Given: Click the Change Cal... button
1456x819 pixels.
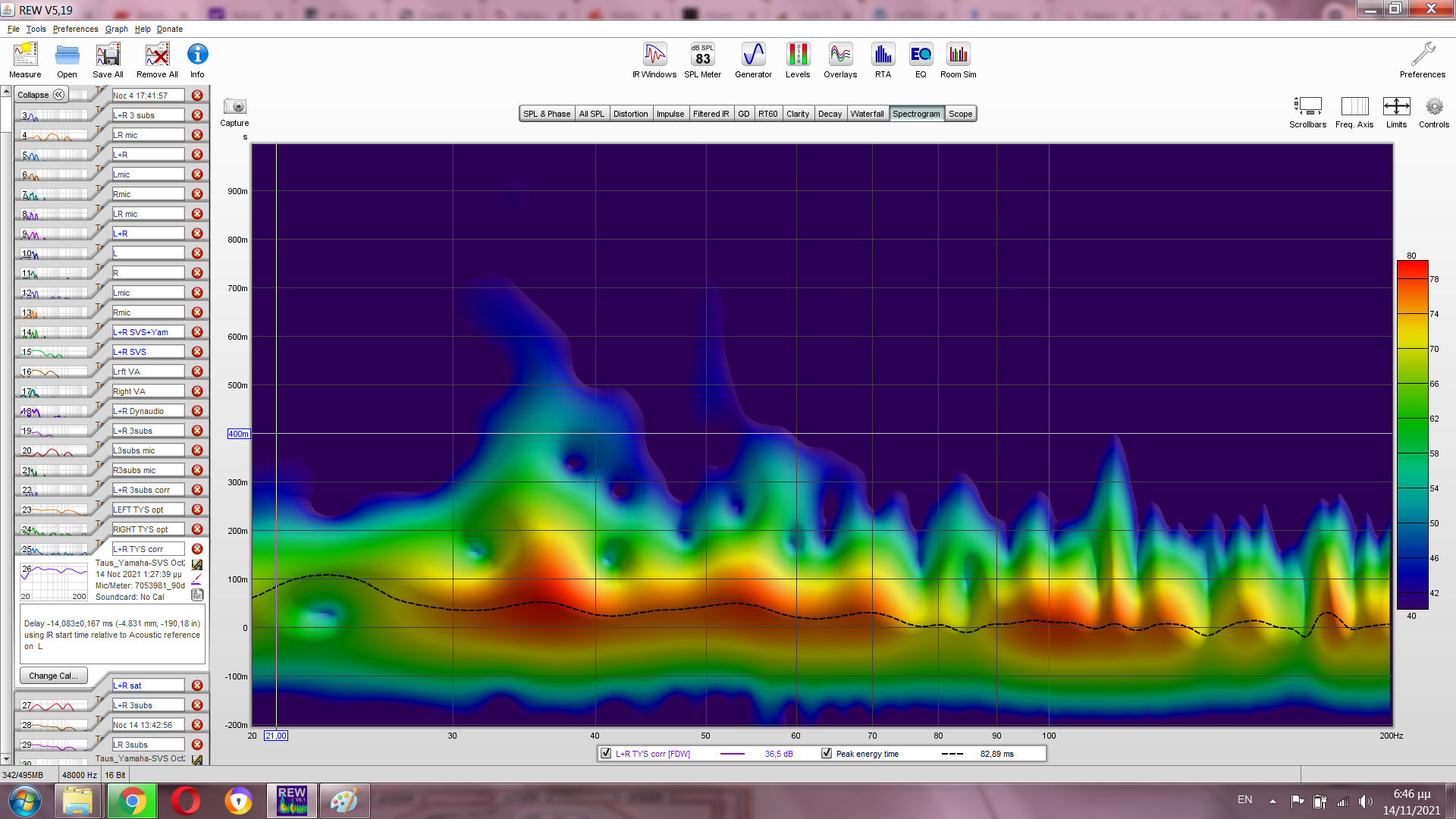Looking at the screenshot, I should pos(53,676).
